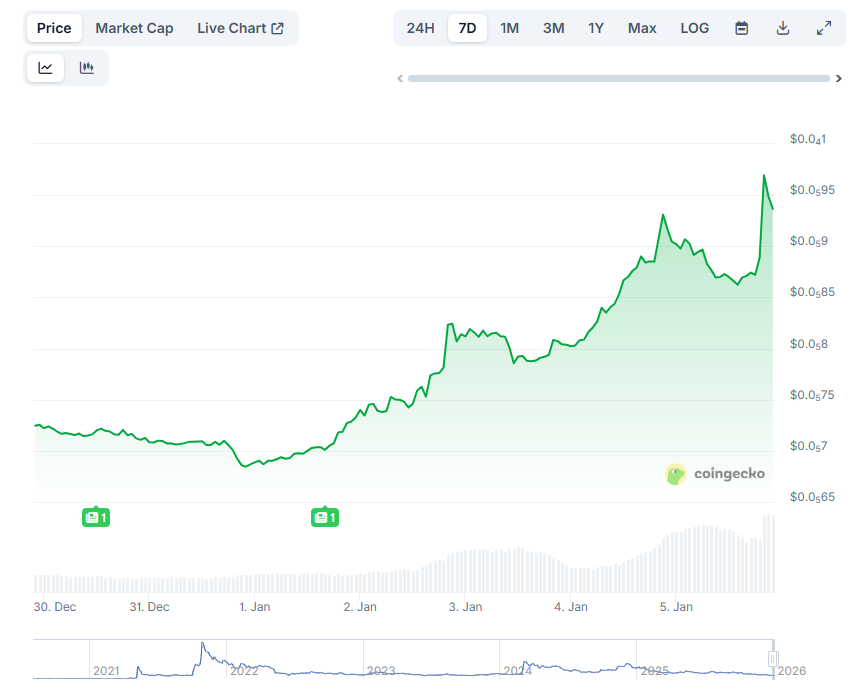Select the 3M range button

click(553, 27)
